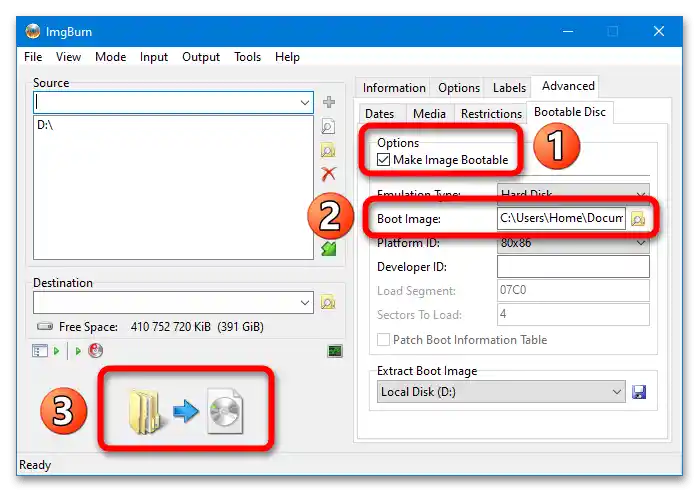
Task: Click the Boot Image path field
Action: point(561,218)
